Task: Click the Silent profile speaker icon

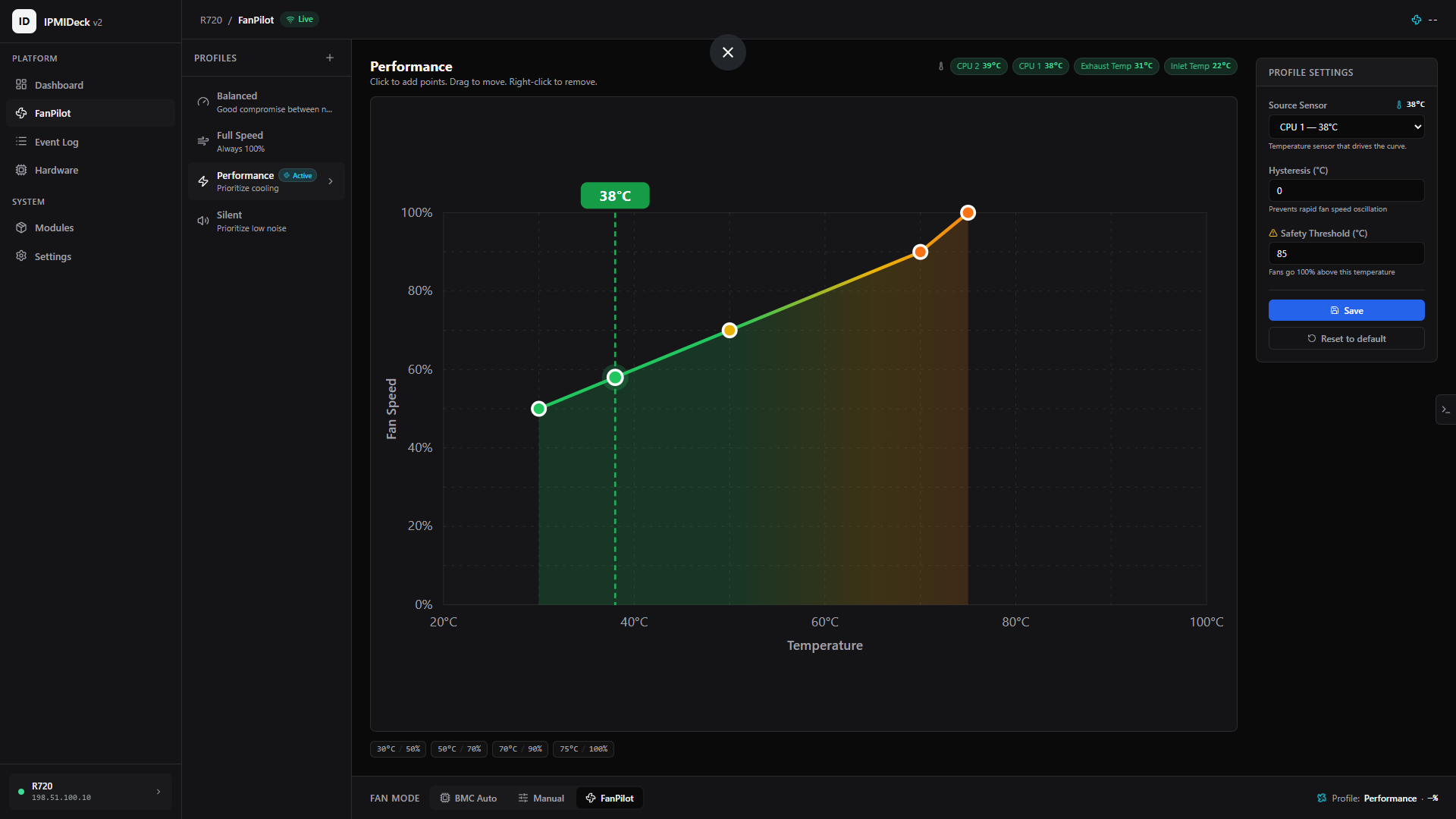Action: tap(203, 221)
